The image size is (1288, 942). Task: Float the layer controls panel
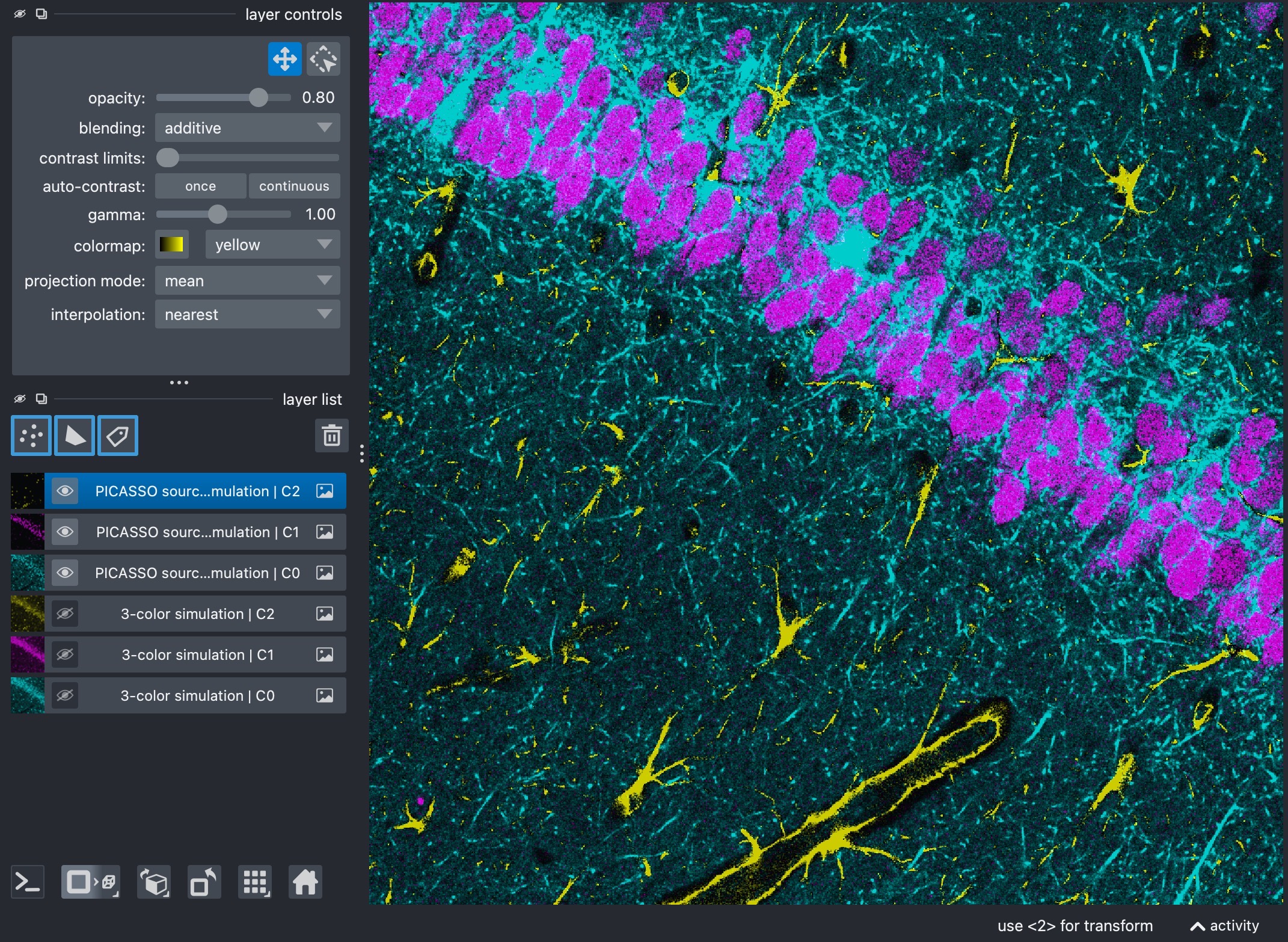41,14
